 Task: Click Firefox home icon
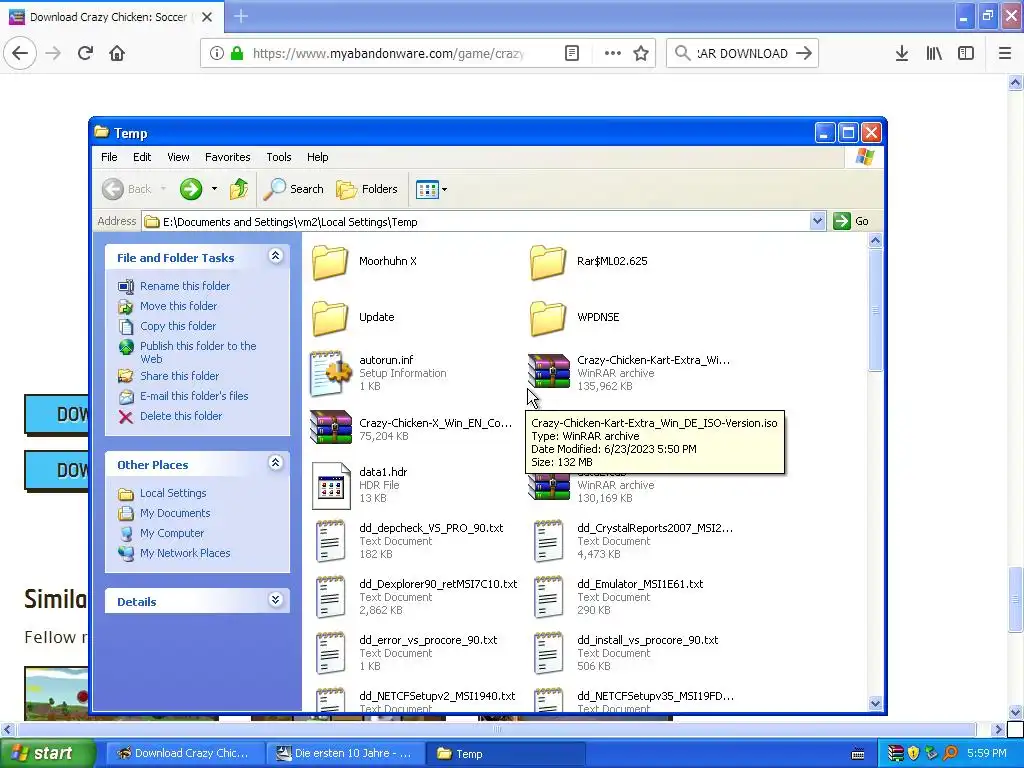117,53
